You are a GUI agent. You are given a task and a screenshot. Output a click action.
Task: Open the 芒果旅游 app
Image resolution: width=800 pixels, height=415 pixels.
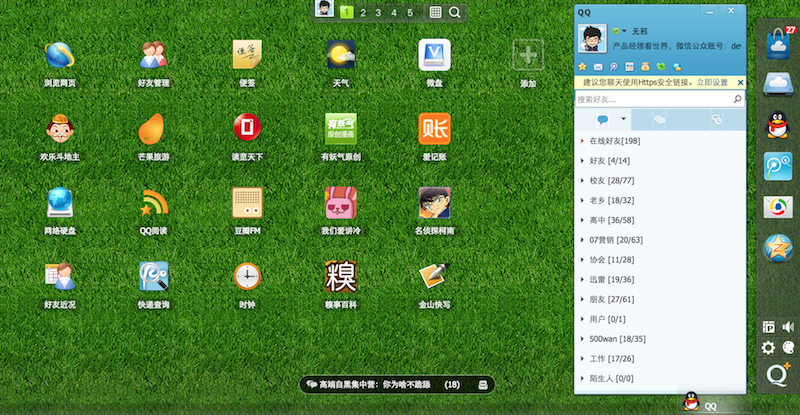click(152, 129)
